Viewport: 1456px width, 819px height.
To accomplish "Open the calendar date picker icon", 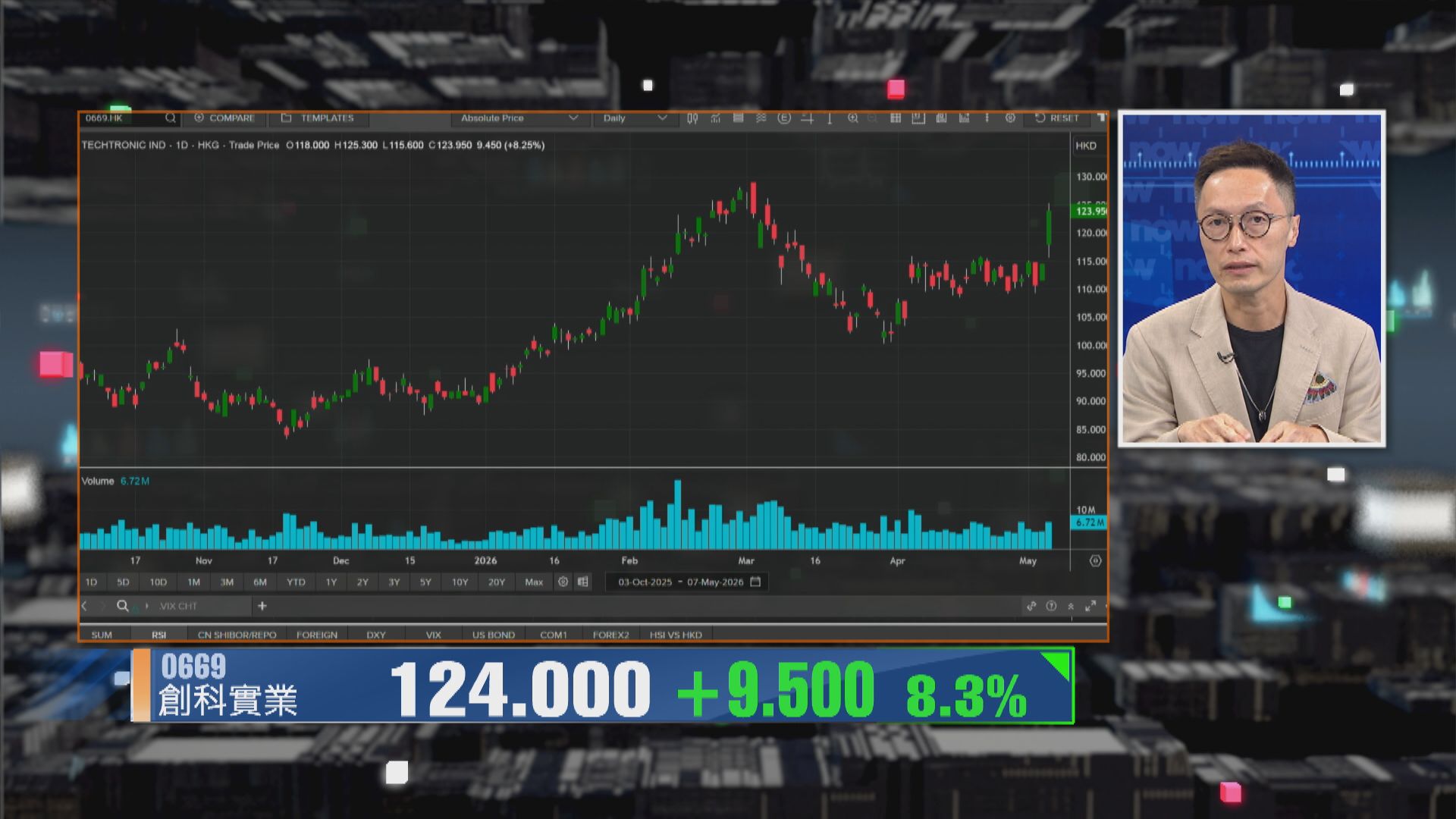I will 755,582.
